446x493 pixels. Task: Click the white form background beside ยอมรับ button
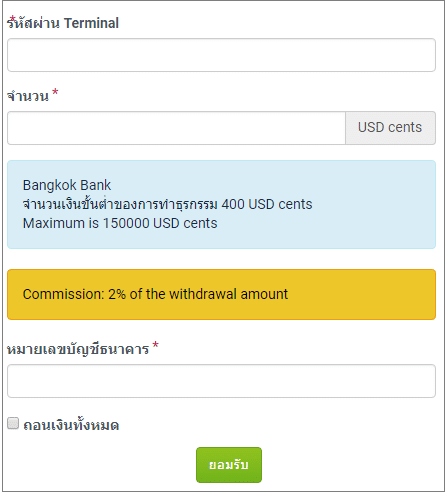point(350,465)
